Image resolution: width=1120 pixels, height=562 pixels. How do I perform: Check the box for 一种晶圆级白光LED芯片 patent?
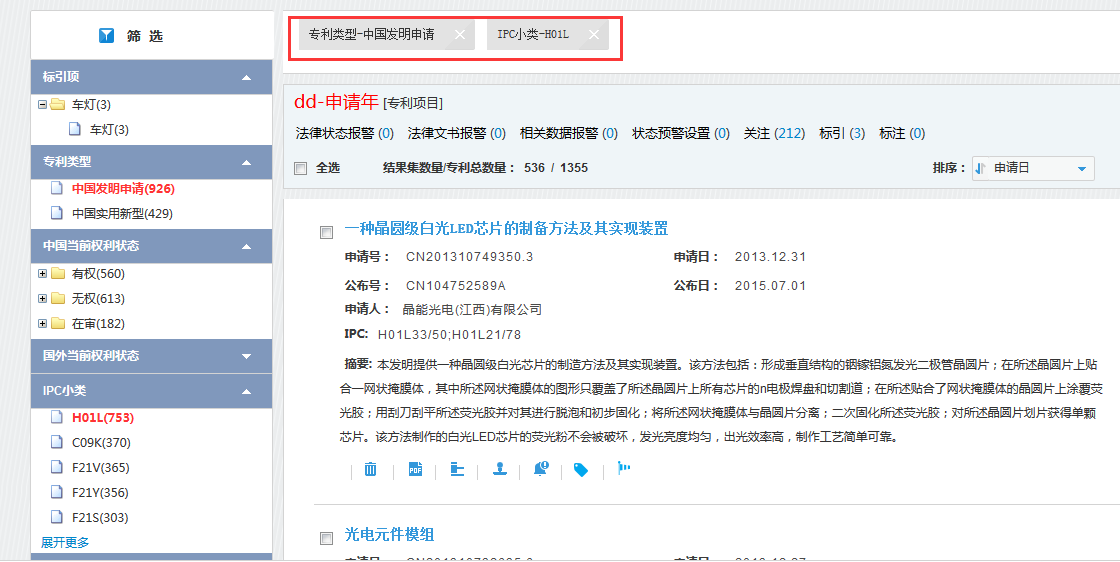(326, 232)
